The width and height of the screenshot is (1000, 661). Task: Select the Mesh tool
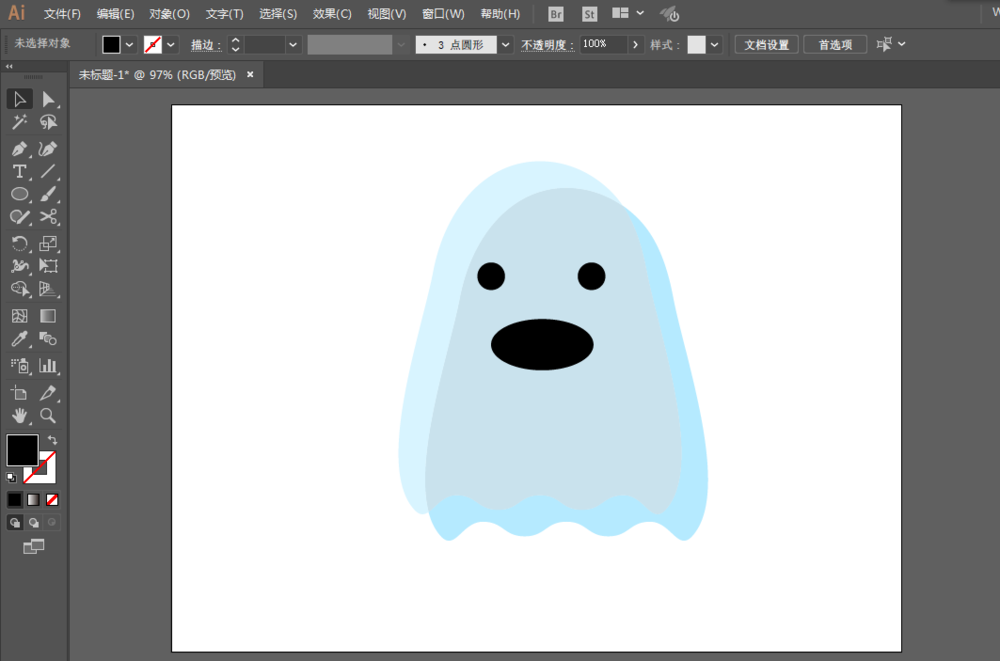(20, 316)
